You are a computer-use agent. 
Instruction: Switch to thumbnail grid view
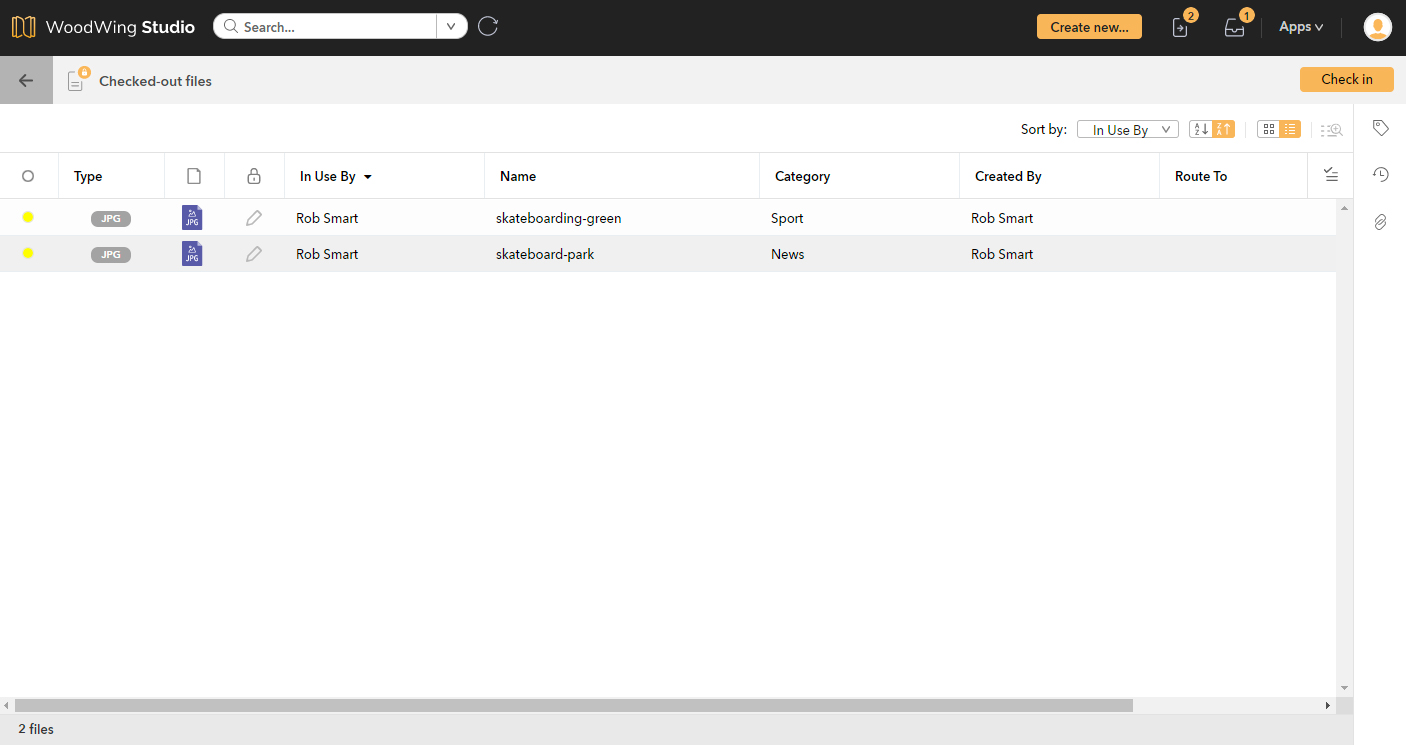1268,129
